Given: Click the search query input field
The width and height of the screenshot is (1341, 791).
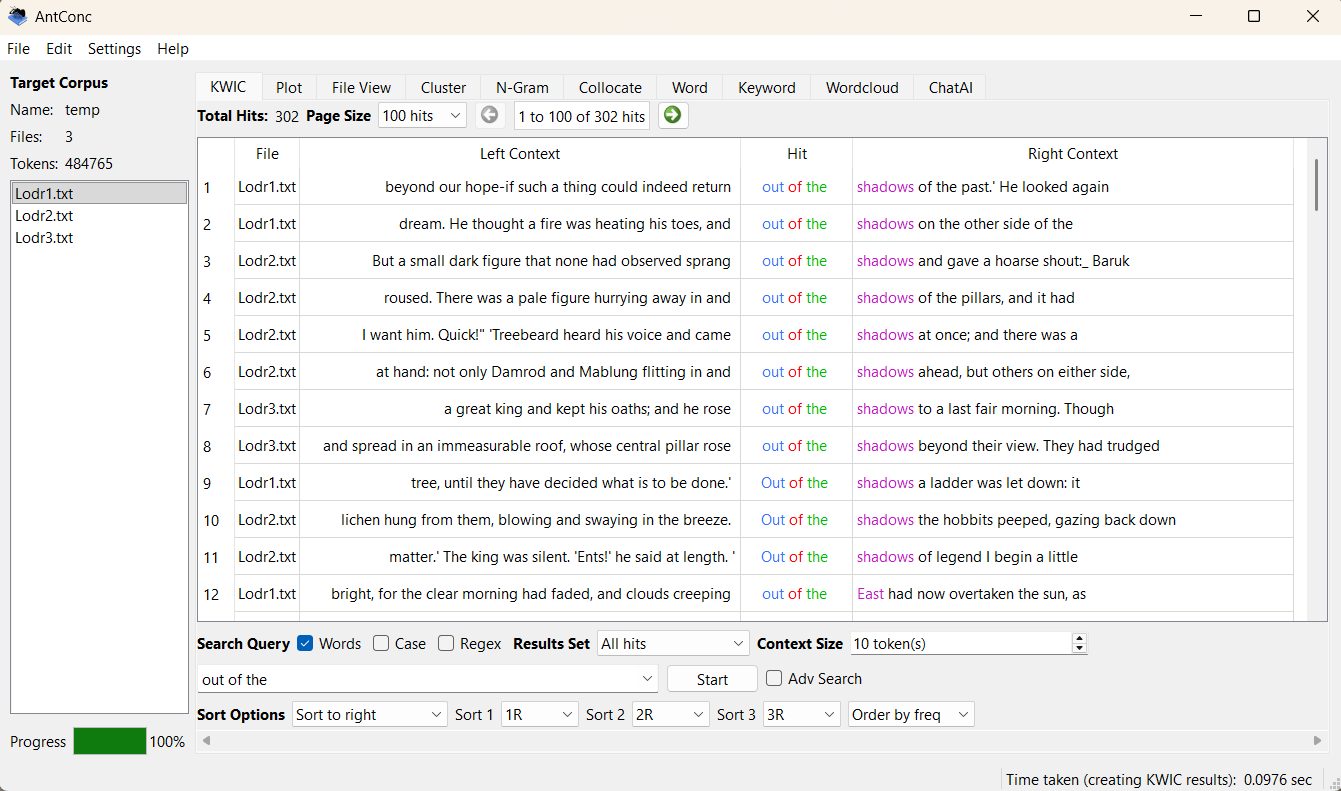Looking at the screenshot, I should tap(420, 680).
